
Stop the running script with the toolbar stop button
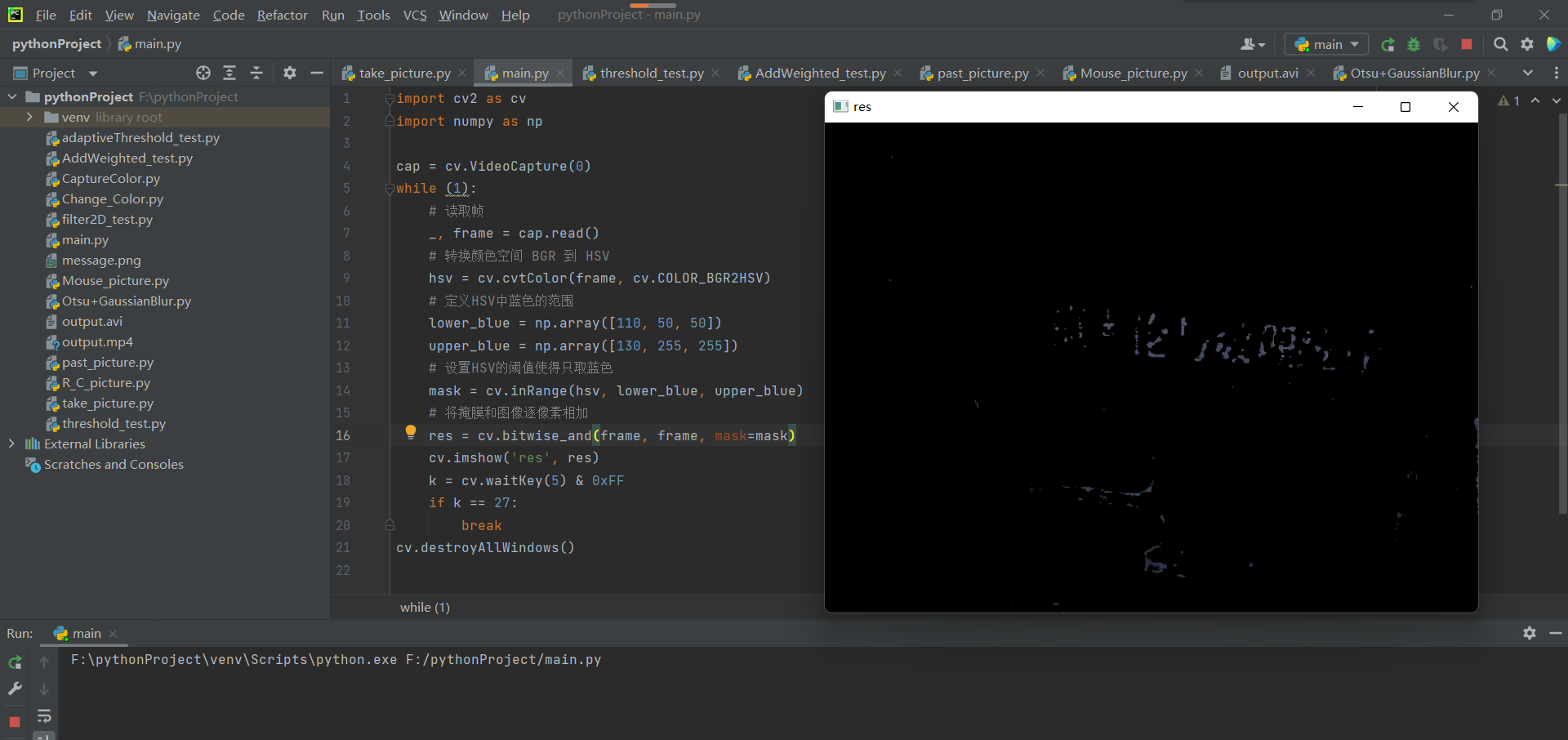pos(1467,45)
